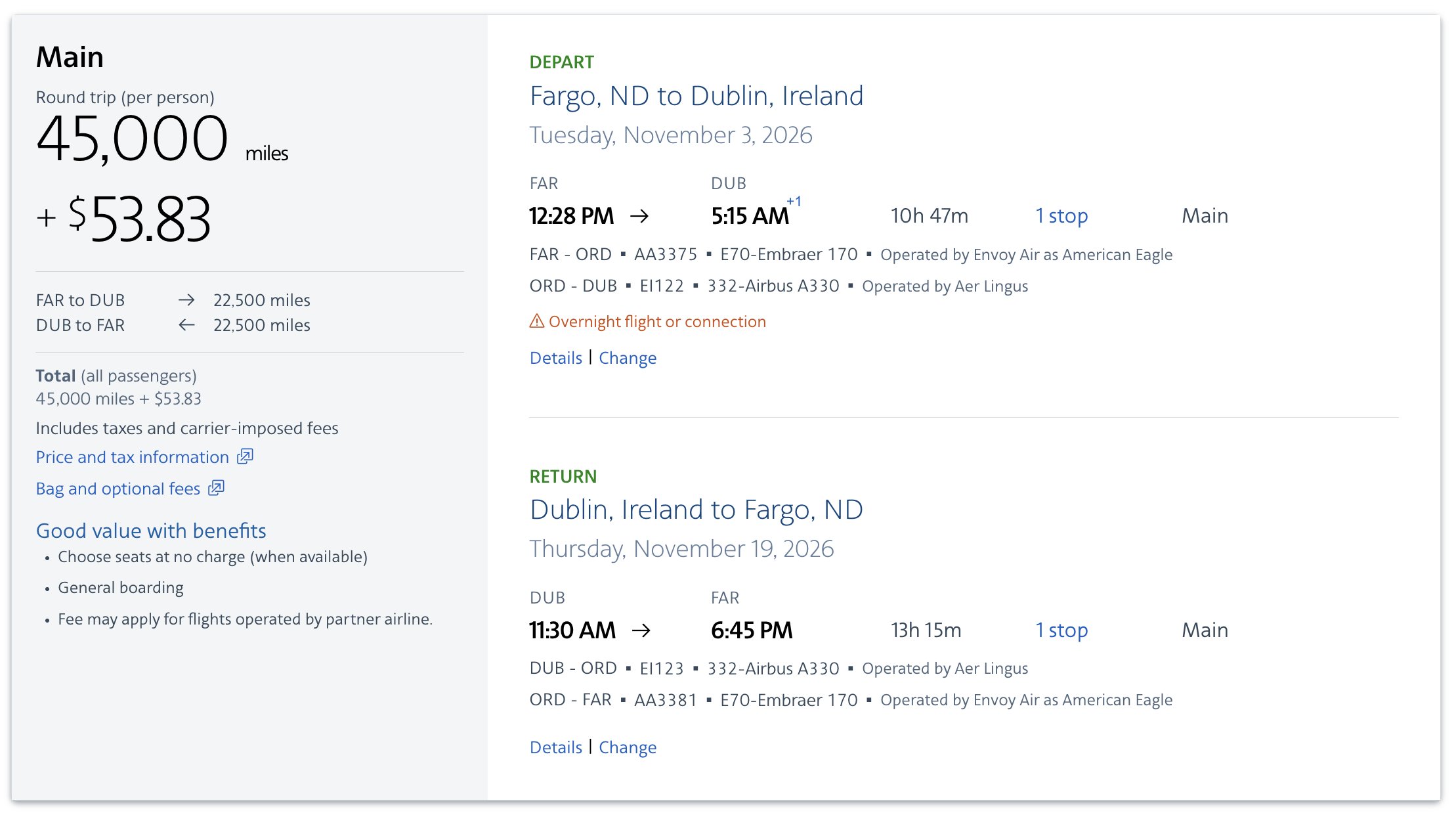This screenshot has width=1456, height=813.
Task: Click the arrow between 11:30 AM and 6:45 PM
Action: 640,630
